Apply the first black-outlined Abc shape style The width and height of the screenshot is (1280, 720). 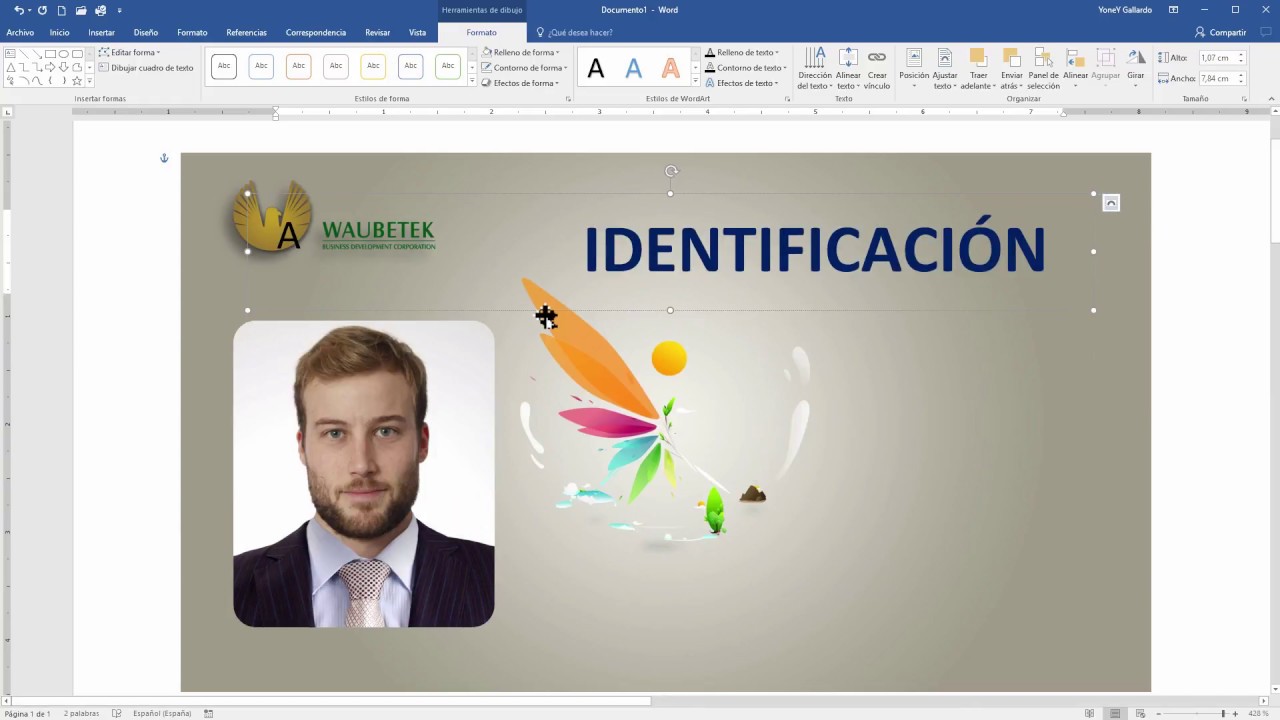click(224, 66)
